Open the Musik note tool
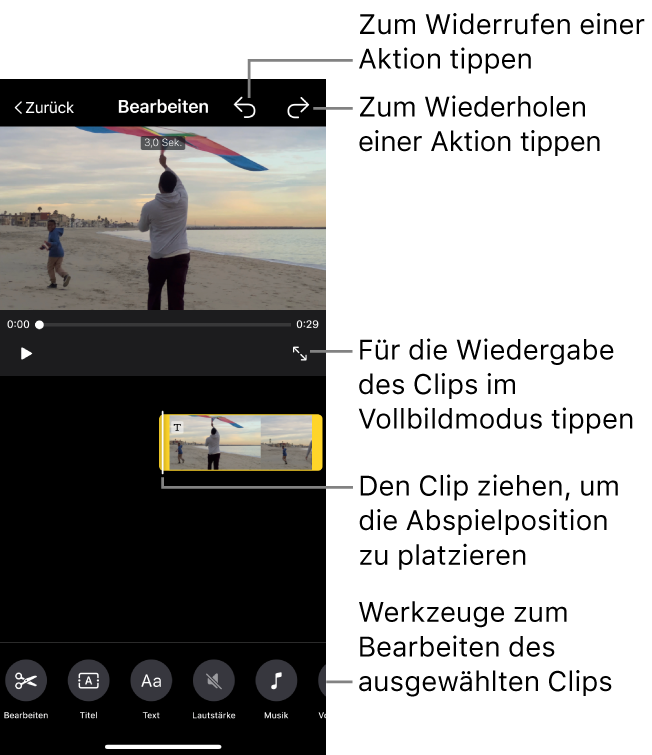Viewport: 652px width, 755px height. (x=276, y=680)
